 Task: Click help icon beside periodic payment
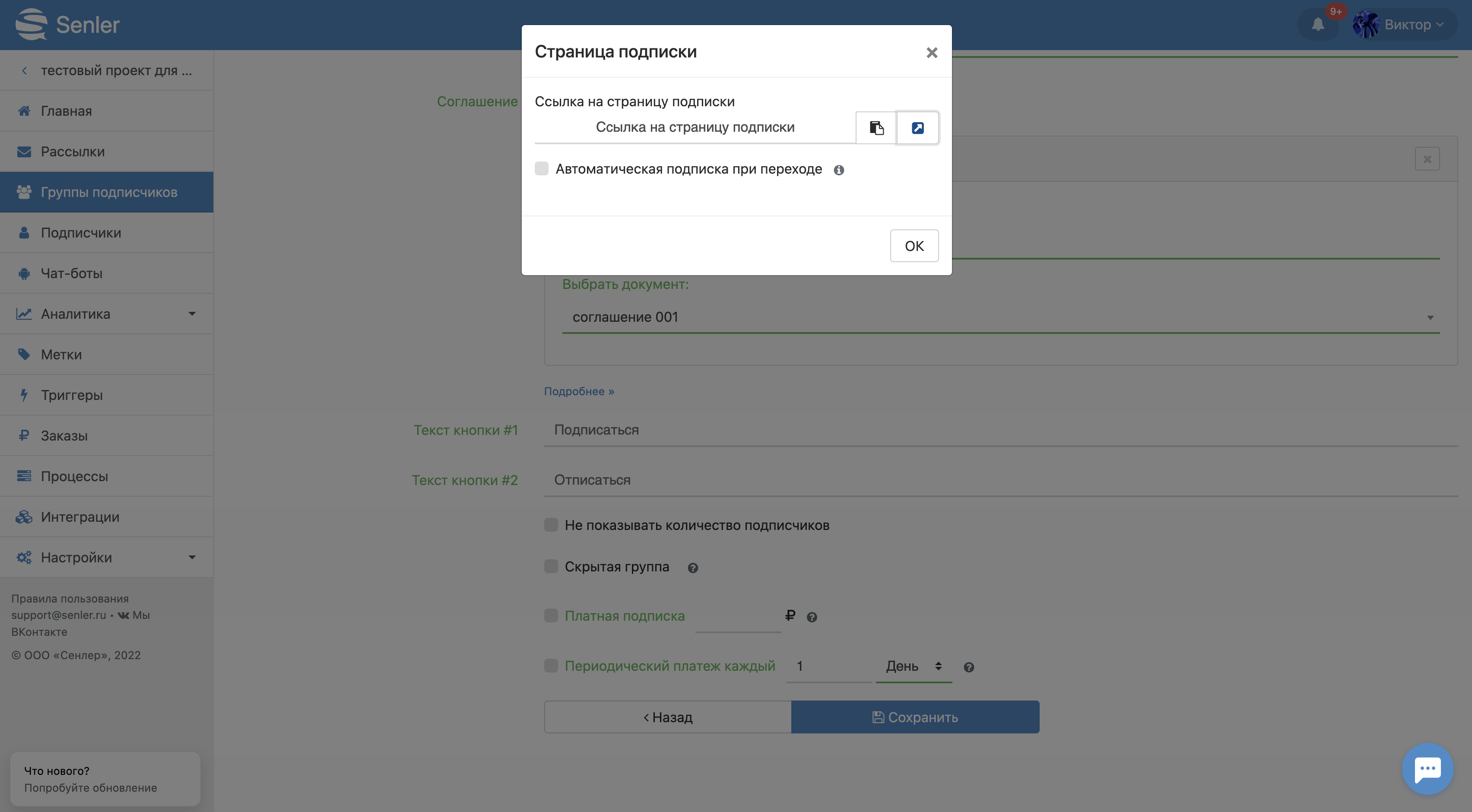click(968, 667)
